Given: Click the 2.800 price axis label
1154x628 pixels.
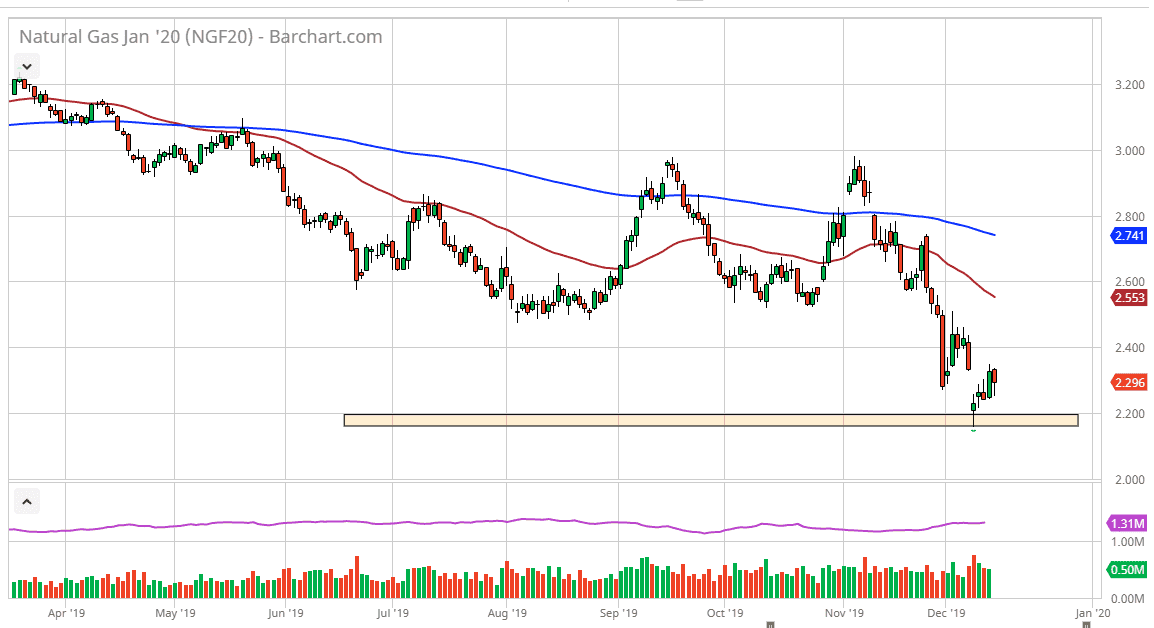Looking at the screenshot, I should pyautogui.click(x=1130, y=217).
